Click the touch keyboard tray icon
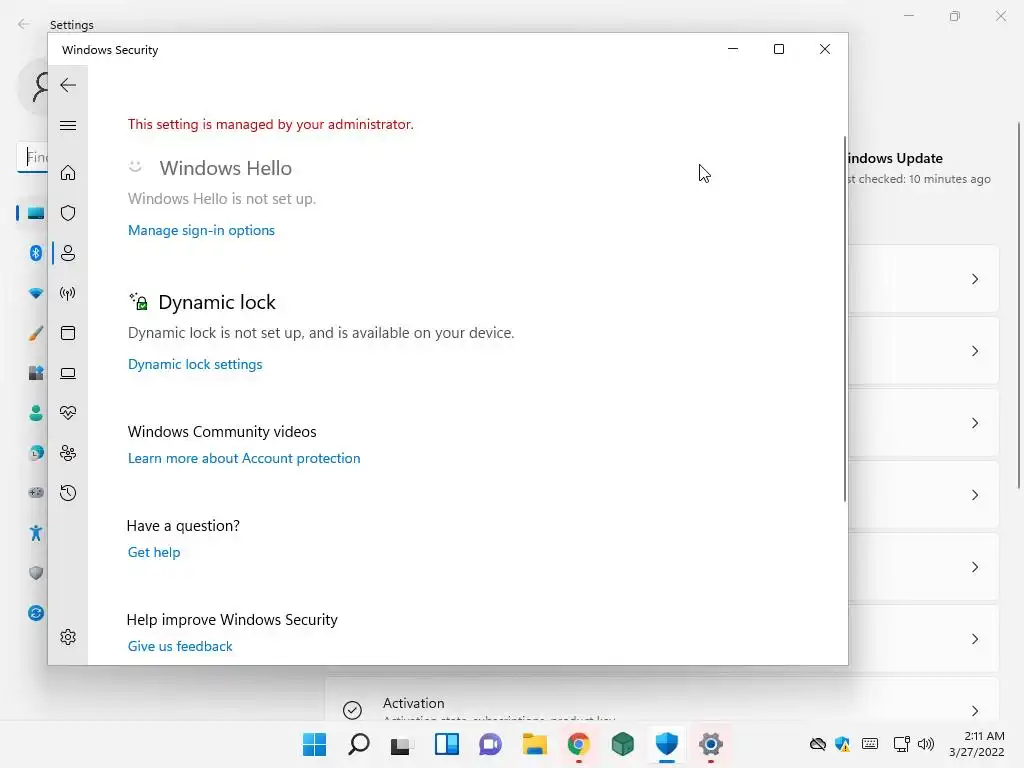 coord(870,744)
